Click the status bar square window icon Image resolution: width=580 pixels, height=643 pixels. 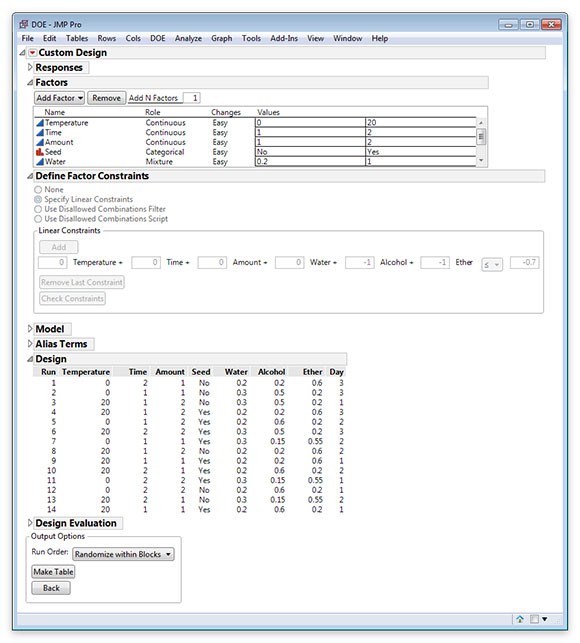point(534,619)
